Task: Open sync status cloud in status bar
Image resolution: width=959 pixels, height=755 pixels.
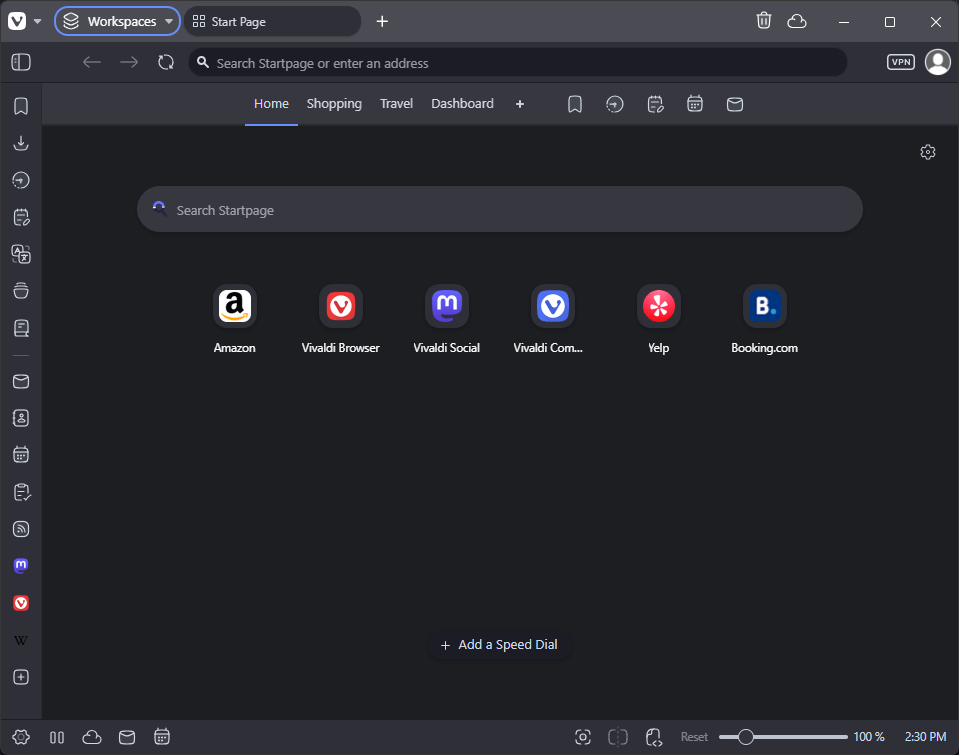Action: pos(92,737)
